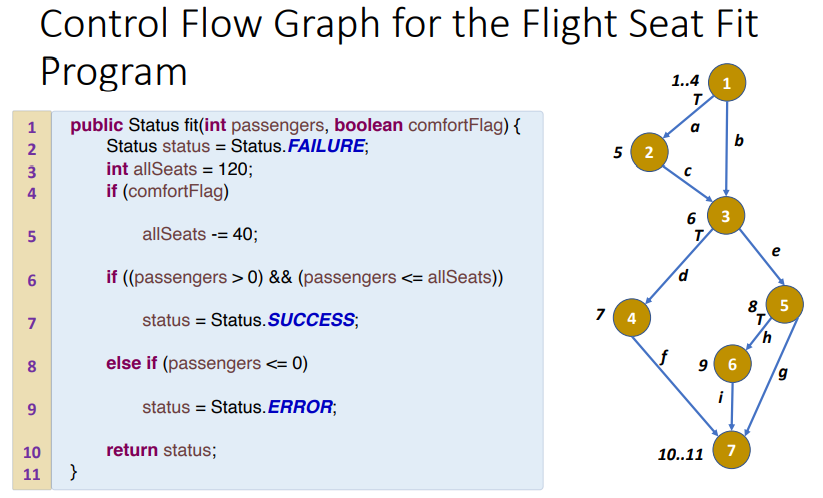Click graph node 1 at the top
Viewport: 823px width, 498px height.
pos(726,82)
